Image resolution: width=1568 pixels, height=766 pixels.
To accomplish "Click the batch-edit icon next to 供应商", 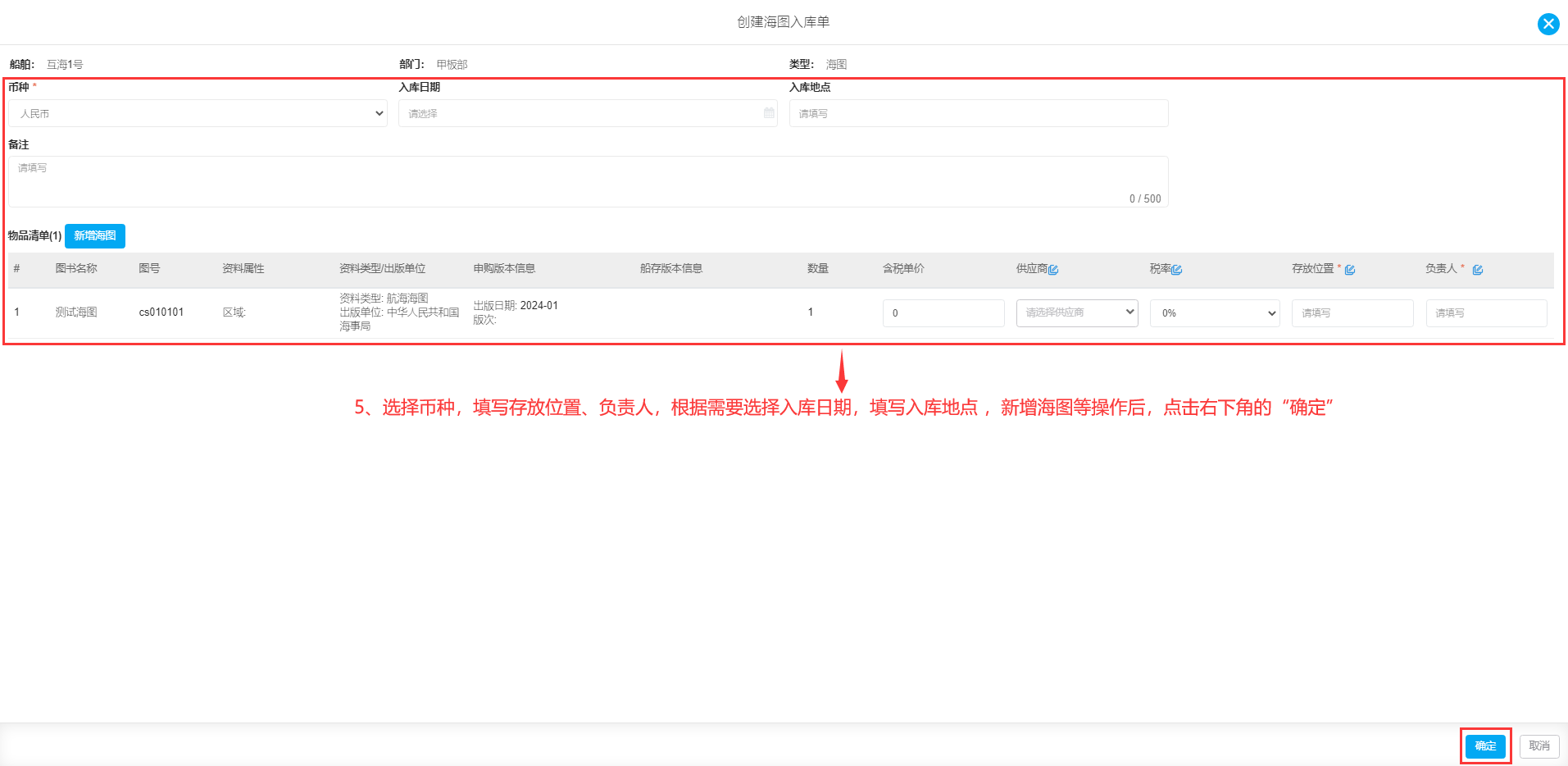I will coord(1053,270).
